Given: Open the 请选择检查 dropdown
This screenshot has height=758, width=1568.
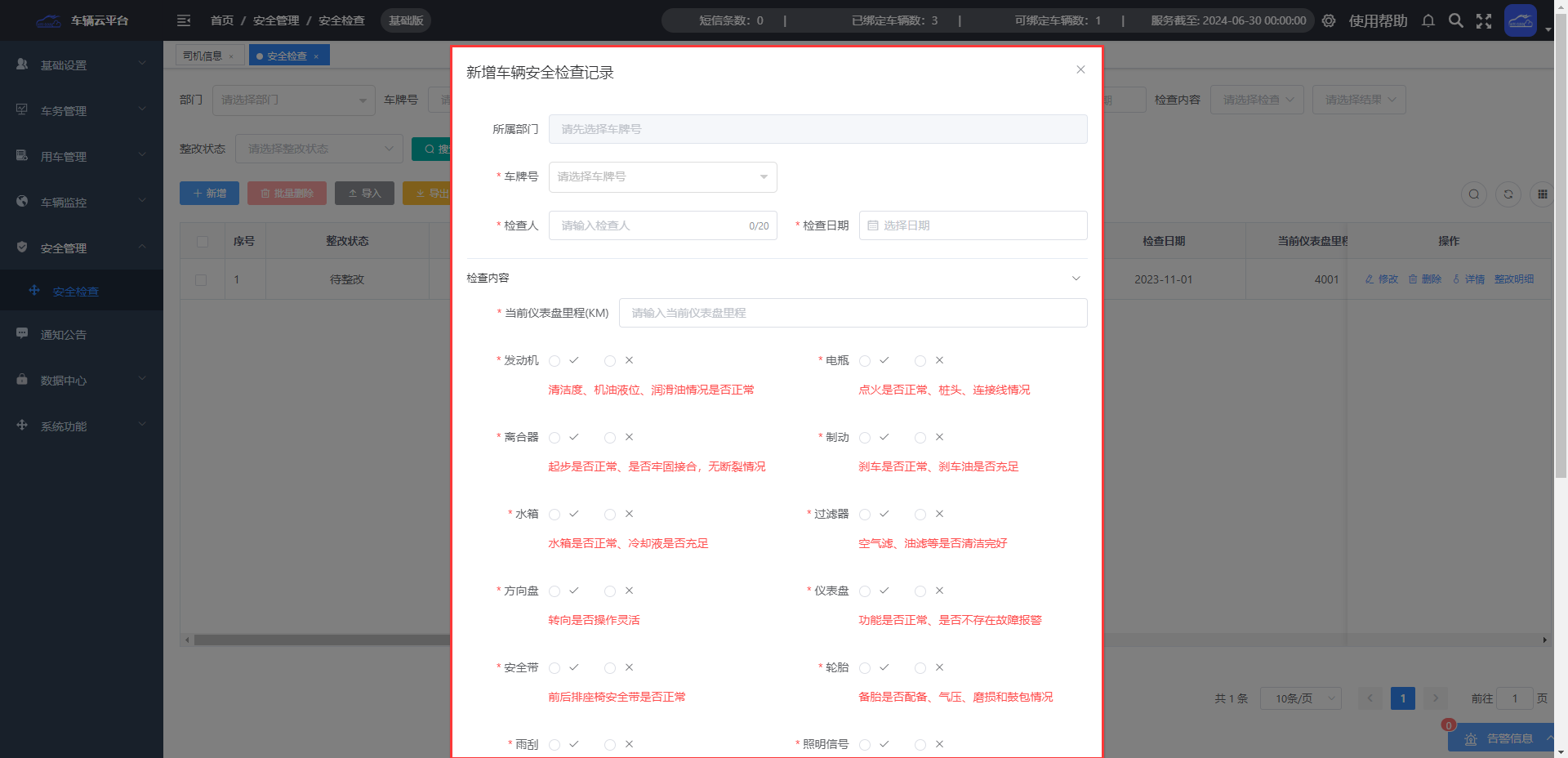Looking at the screenshot, I should tap(1257, 100).
